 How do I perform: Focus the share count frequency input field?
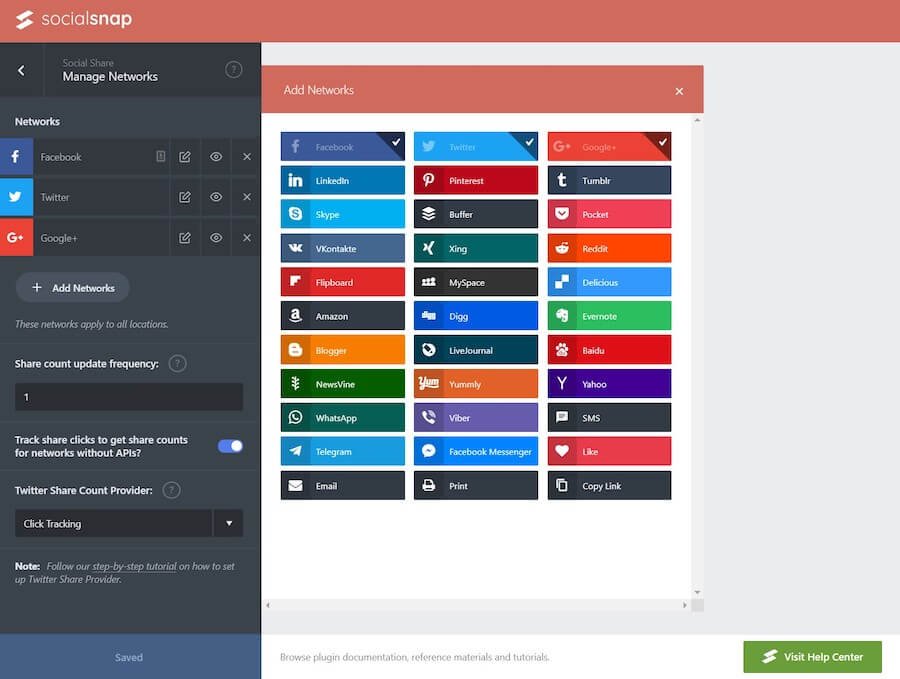pos(129,397)
